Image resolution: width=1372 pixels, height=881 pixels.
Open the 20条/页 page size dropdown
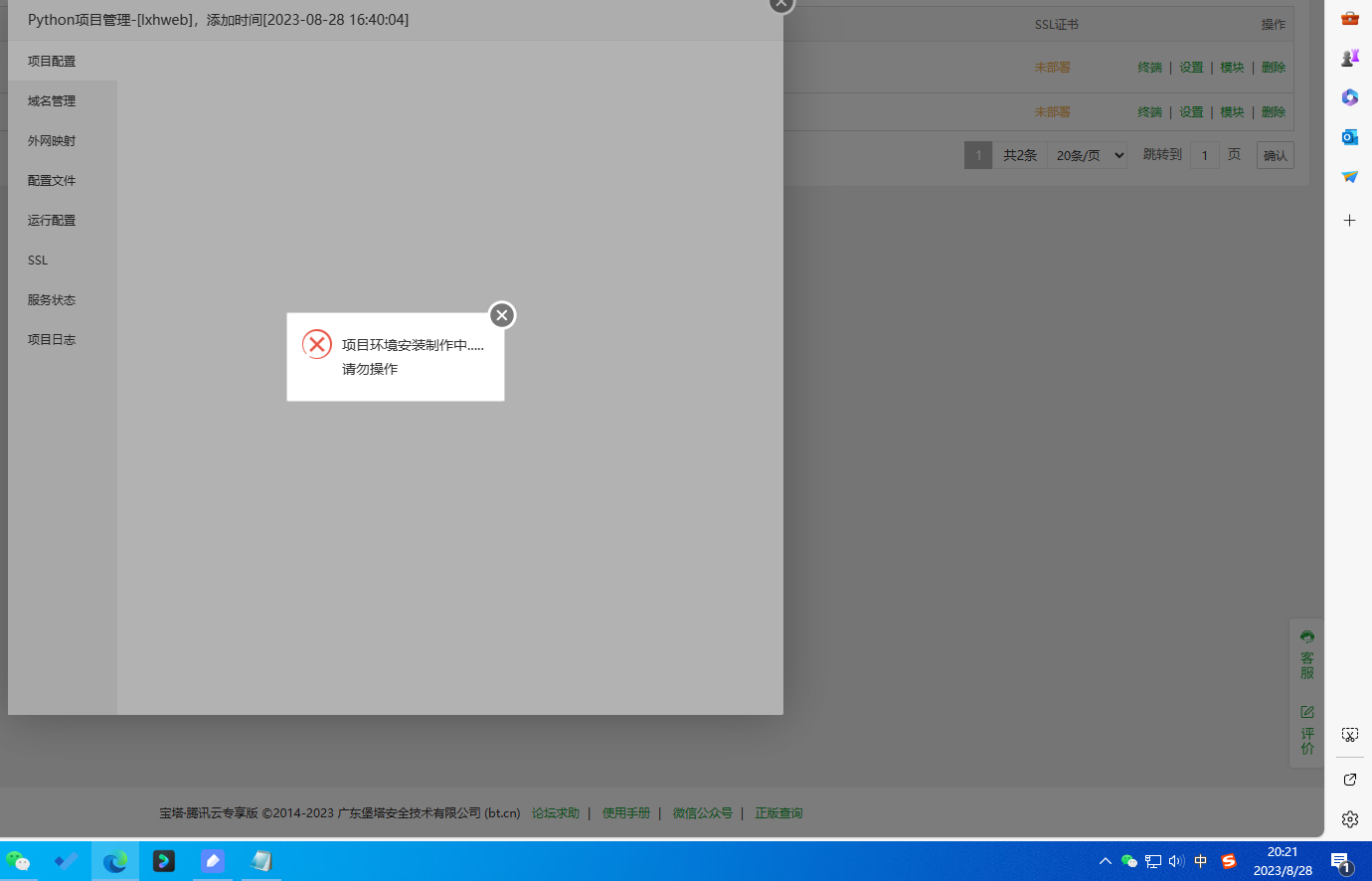[x=1088, y=155]
